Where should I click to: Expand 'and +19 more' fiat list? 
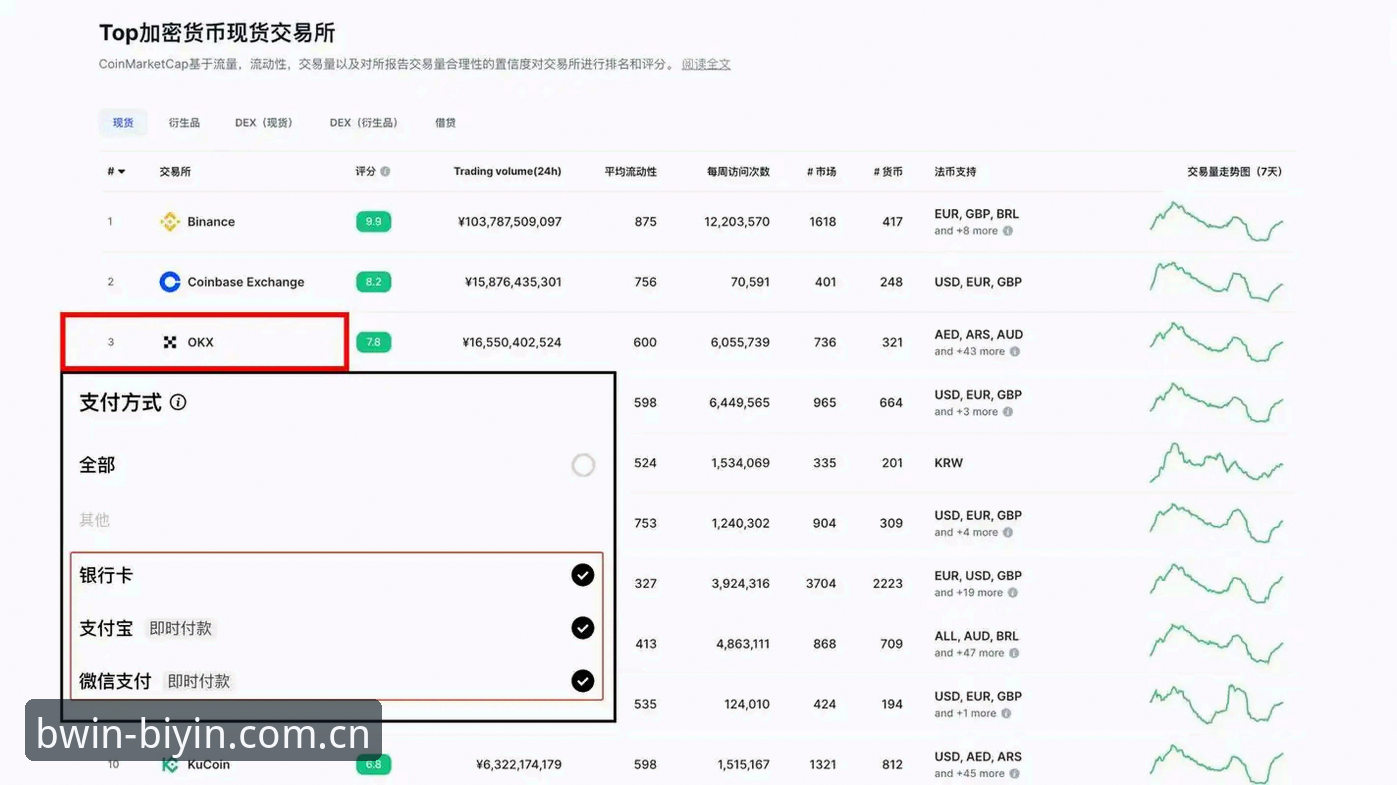tap(969, 593)
